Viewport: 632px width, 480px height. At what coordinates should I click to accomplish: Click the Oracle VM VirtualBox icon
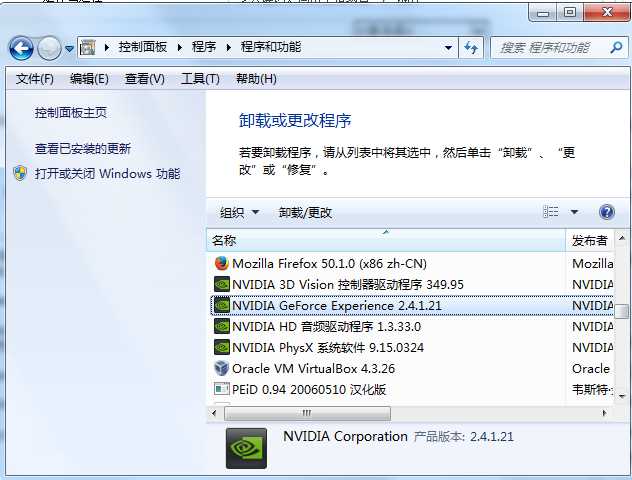(221, 368)
